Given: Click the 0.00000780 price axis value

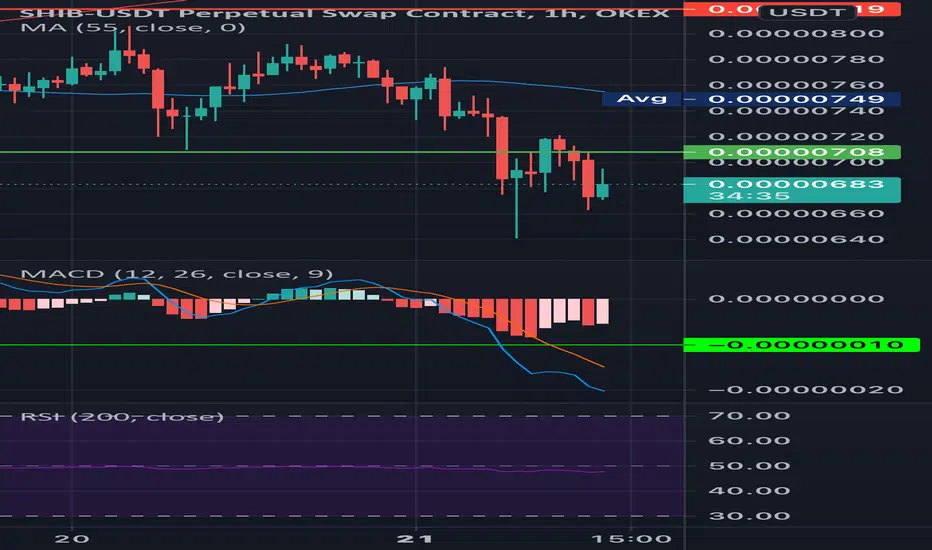Looking at the screenshot, I should point(796,59).
